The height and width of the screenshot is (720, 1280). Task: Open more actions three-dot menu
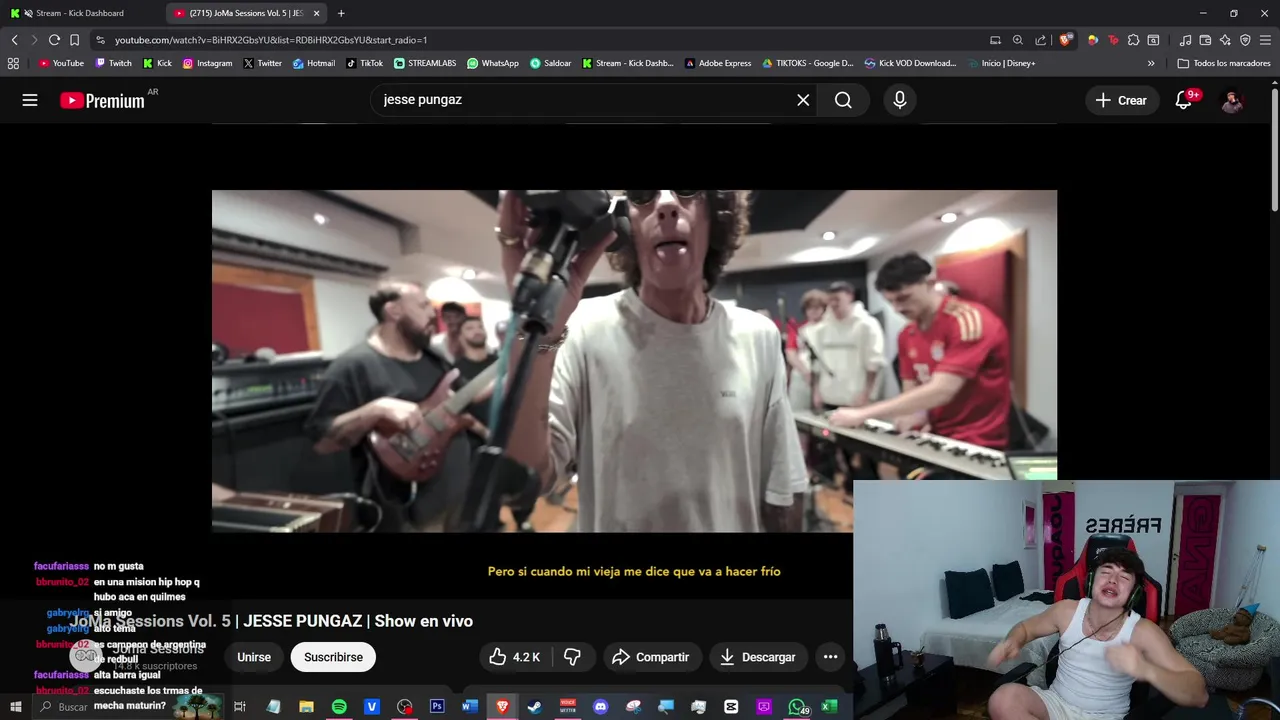(830, 657)
